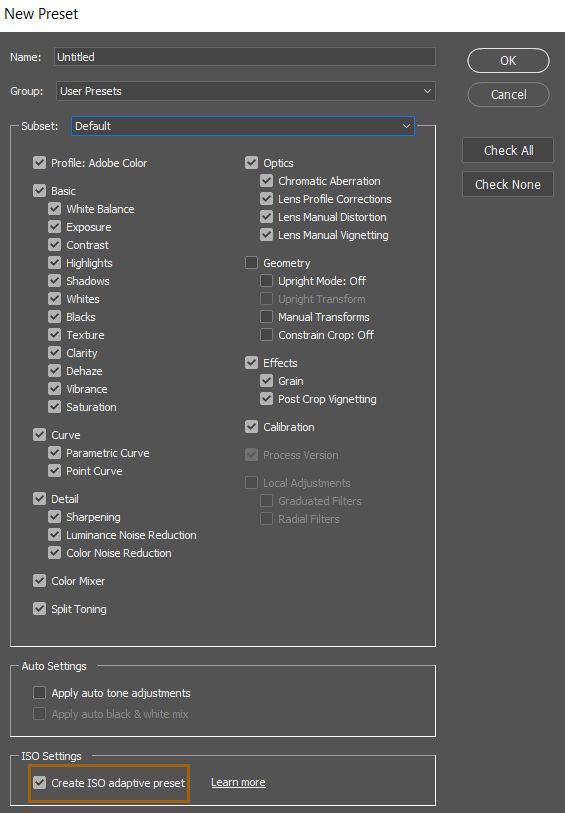The width and height of the screenshot is (565, 813).
Task: Click the Cancel button
Action: [508, 94]
